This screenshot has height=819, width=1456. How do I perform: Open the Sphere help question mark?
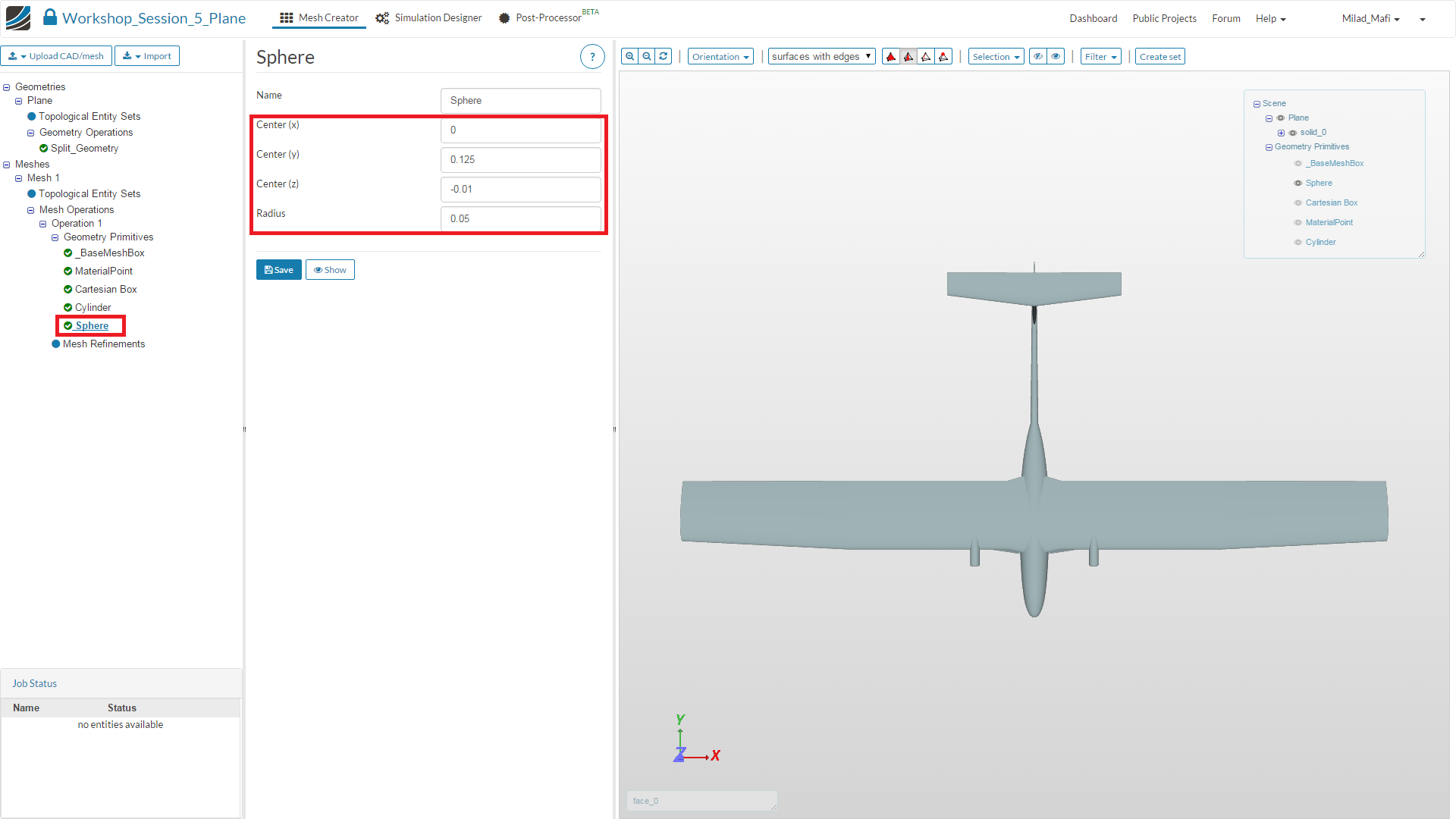(592, 57)
